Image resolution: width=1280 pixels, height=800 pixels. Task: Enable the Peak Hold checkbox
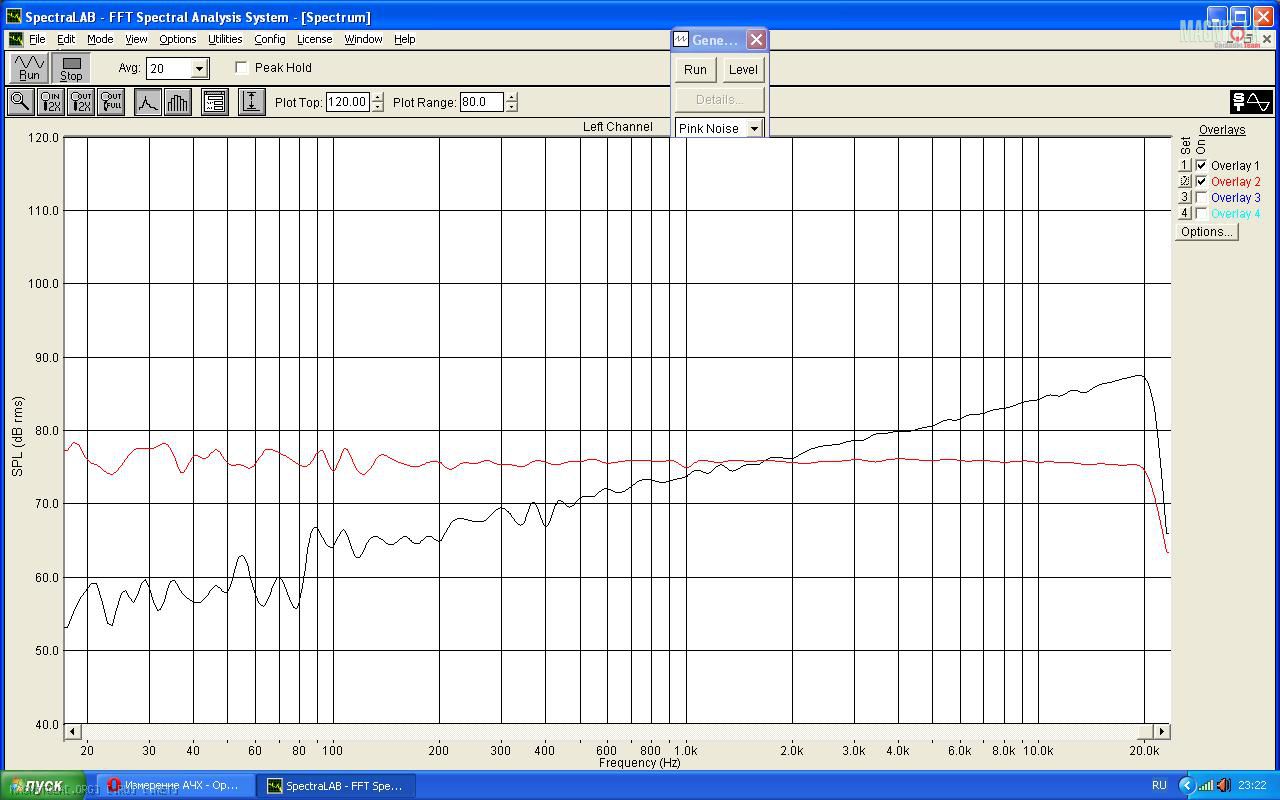pyautogui.click(x=242, y=68)
